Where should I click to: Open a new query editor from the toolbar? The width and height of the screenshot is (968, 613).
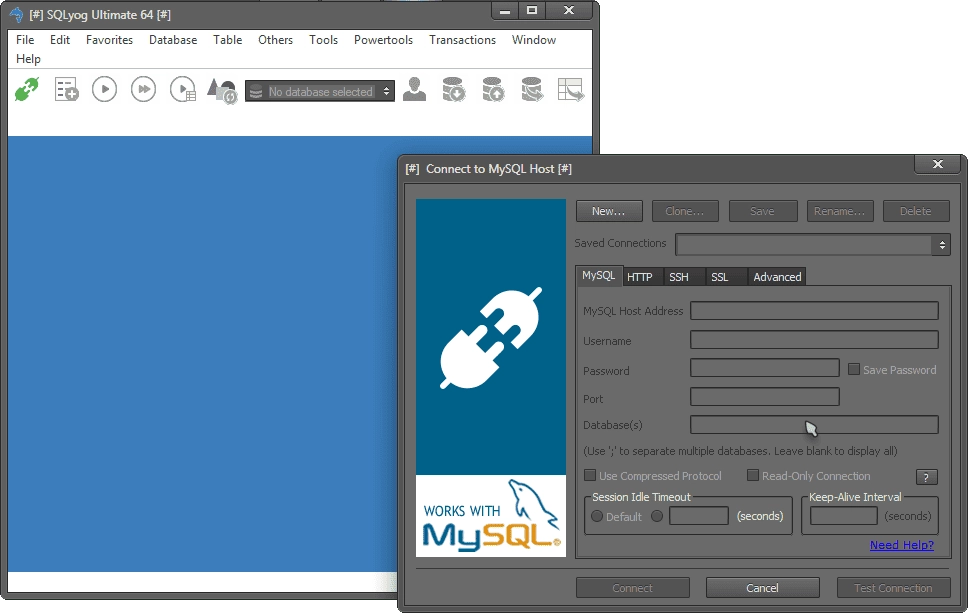coord(66,90)
